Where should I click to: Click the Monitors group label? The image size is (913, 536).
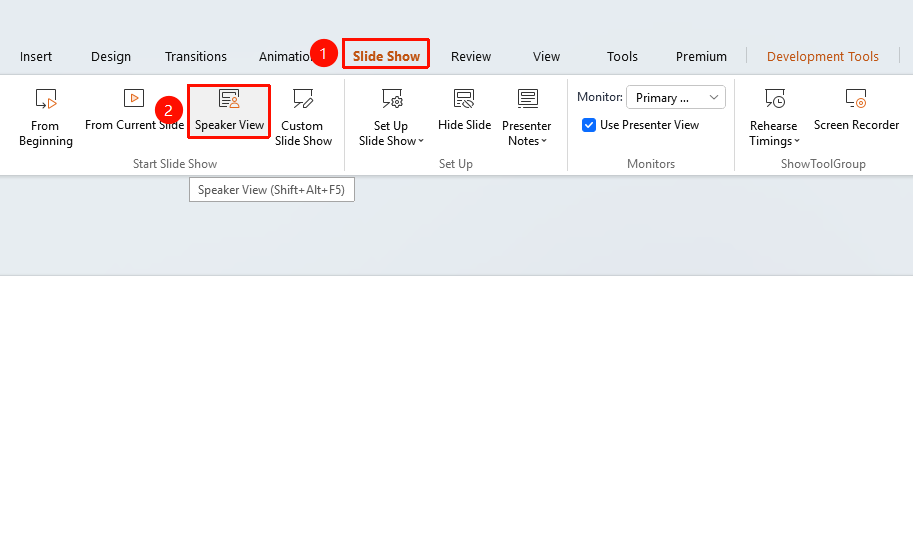[x=651, y=164]
